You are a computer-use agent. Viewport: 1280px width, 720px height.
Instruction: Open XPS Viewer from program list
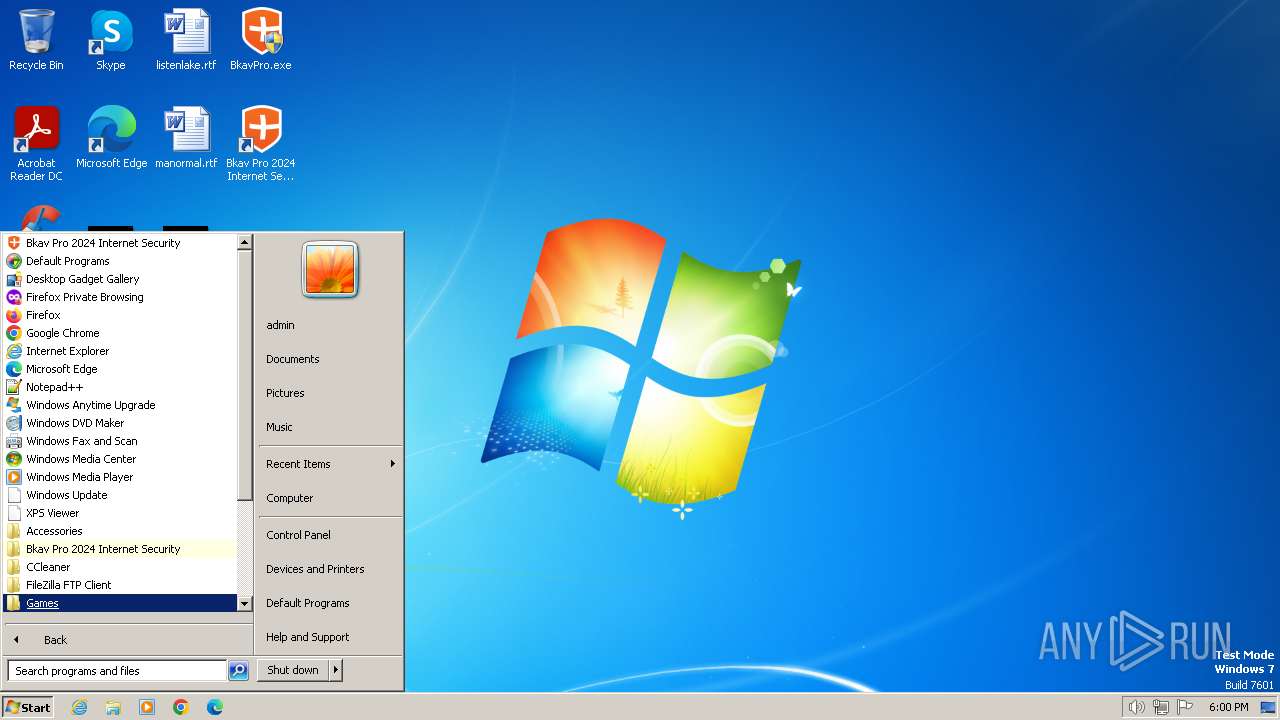click(x=120, y=513)
